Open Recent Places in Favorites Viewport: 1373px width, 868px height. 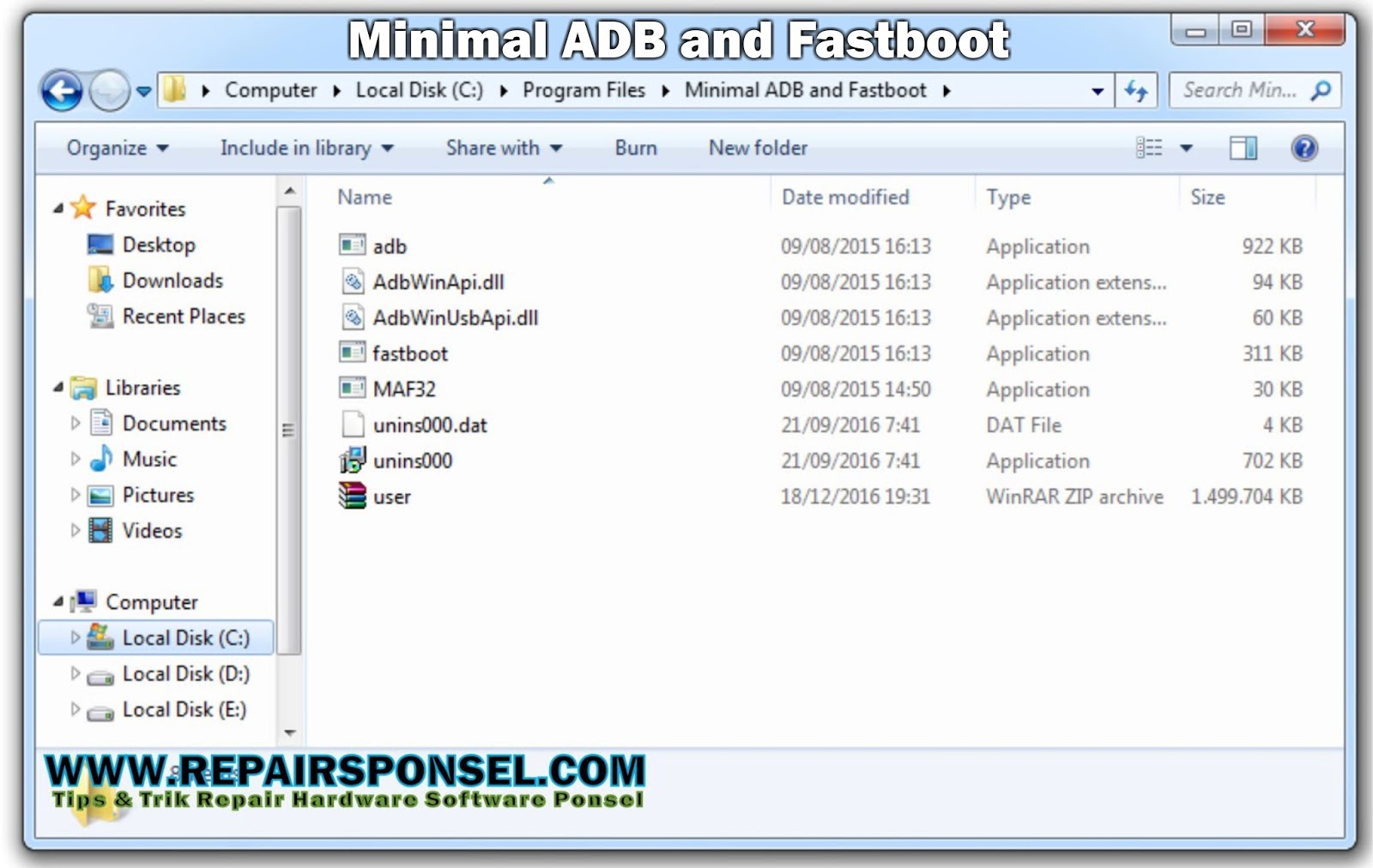coord(184,316)
